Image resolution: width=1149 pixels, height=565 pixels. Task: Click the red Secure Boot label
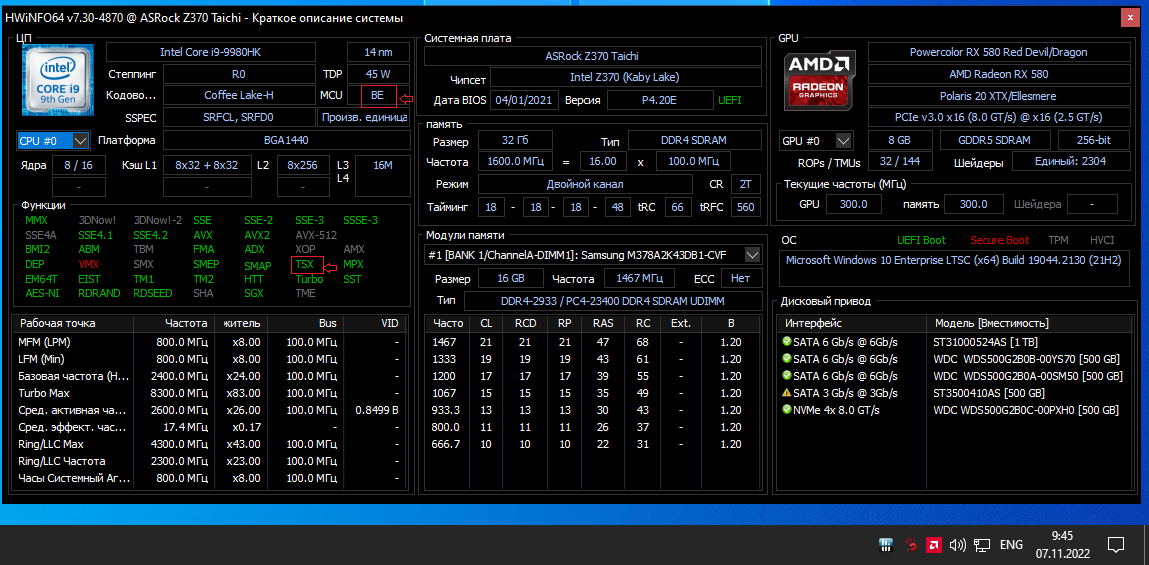(1000, 240)
